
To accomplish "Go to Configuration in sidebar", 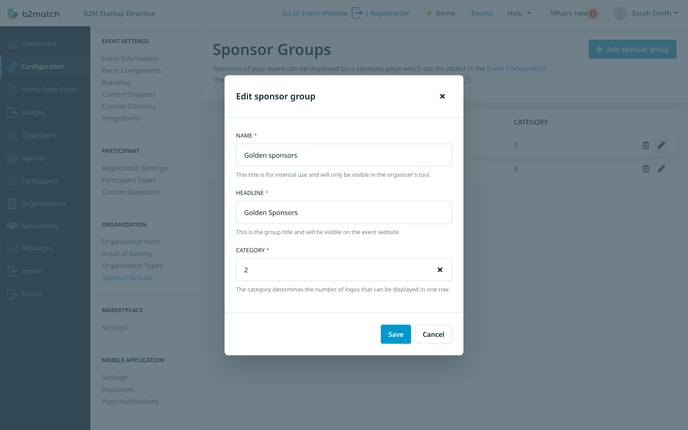I will coord(43,67).
